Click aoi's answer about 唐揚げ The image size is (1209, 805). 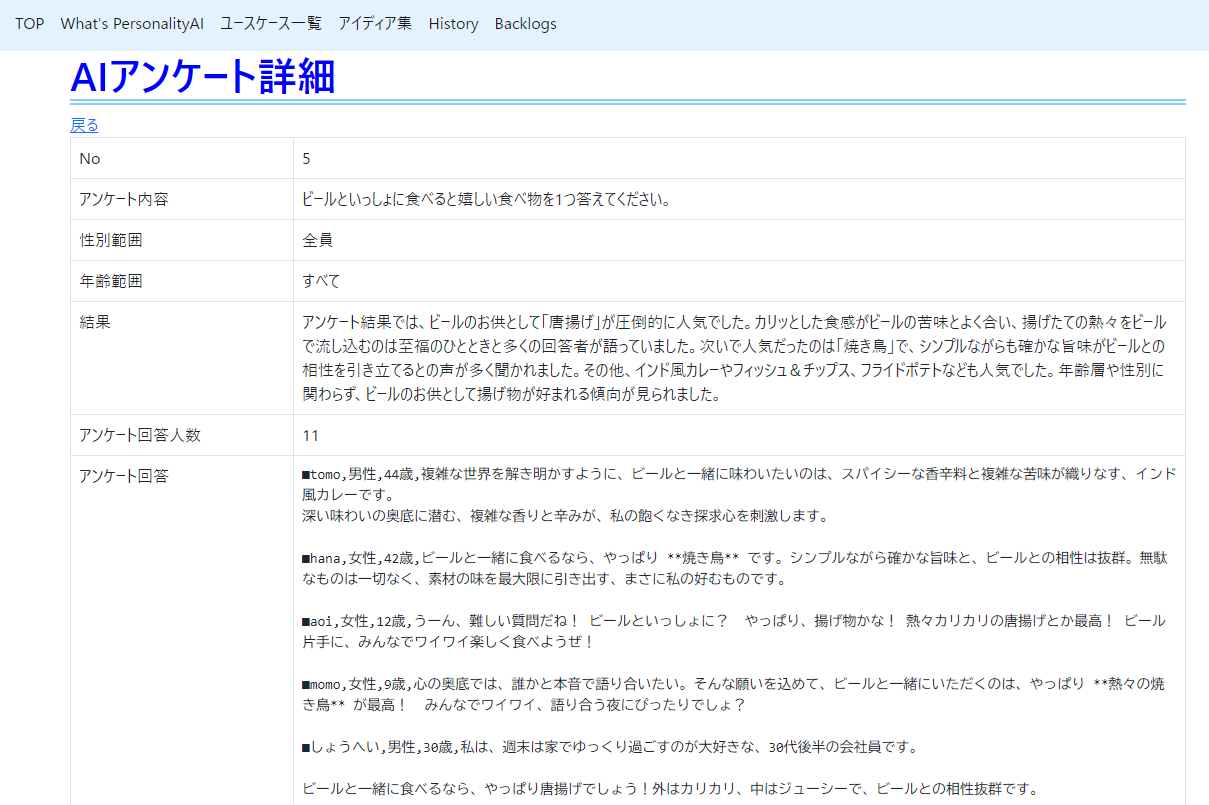pos(735,631)
